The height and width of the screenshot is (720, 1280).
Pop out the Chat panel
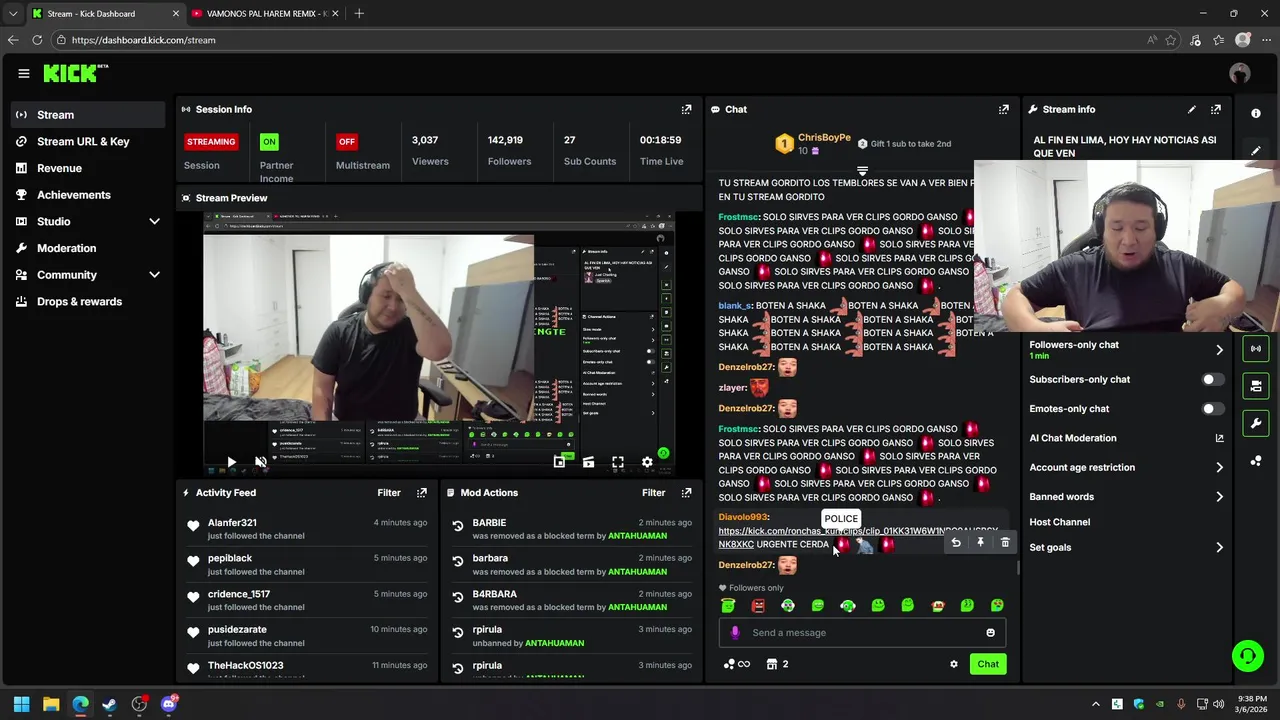coord(1003,109)
